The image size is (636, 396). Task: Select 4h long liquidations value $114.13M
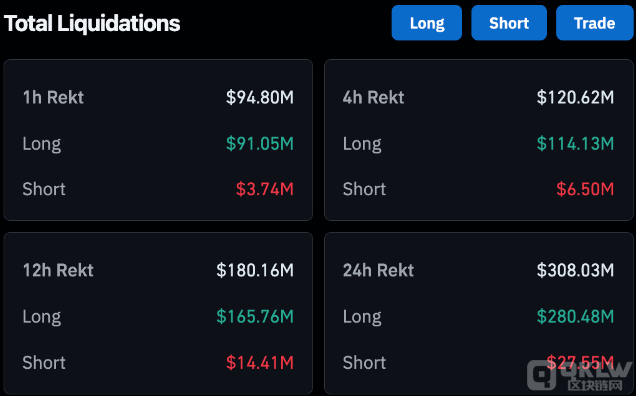tap(575, 144)
